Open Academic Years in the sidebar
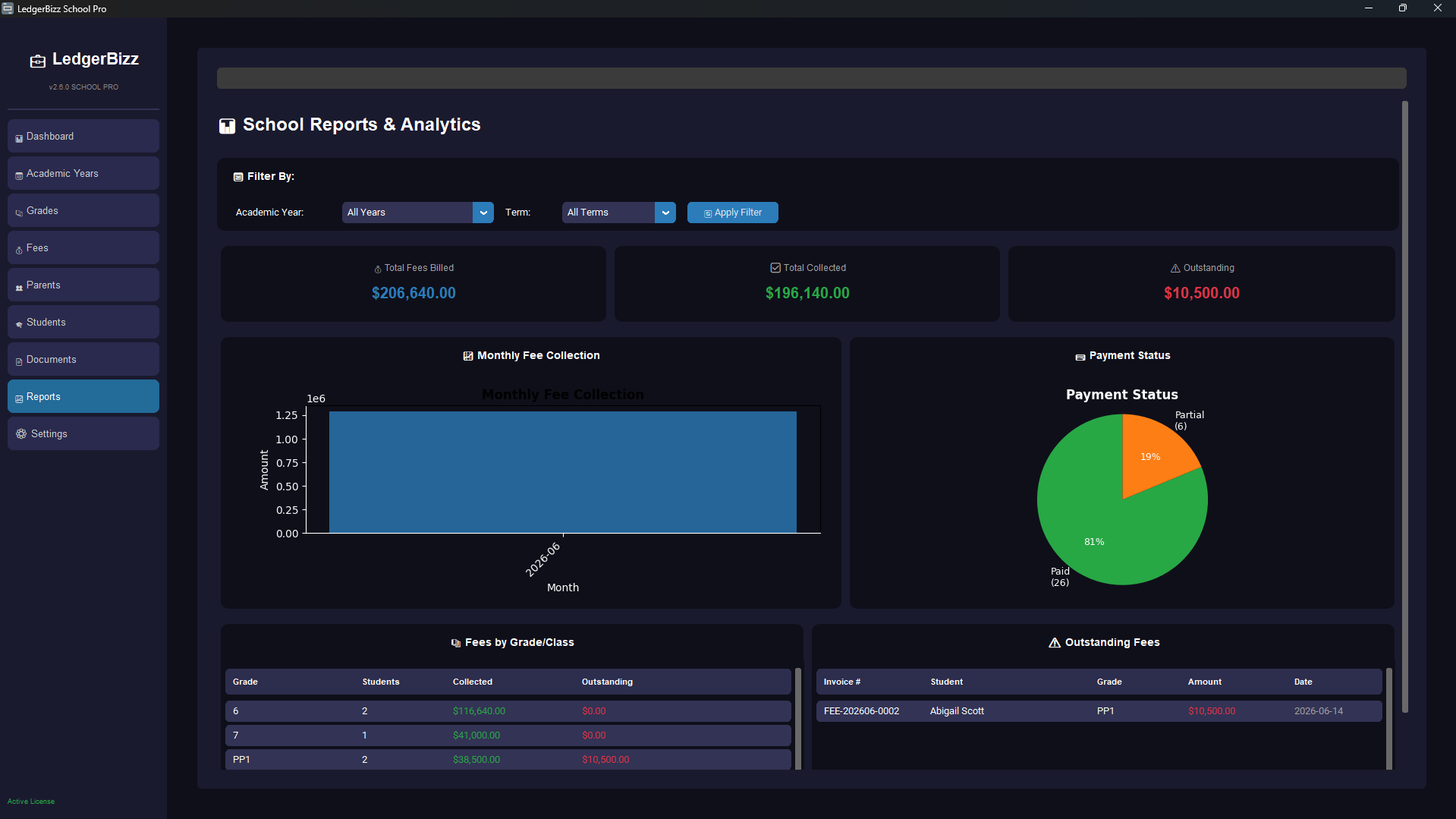The height and width of the screenshot is (819, 1456). tap(83, 174)
